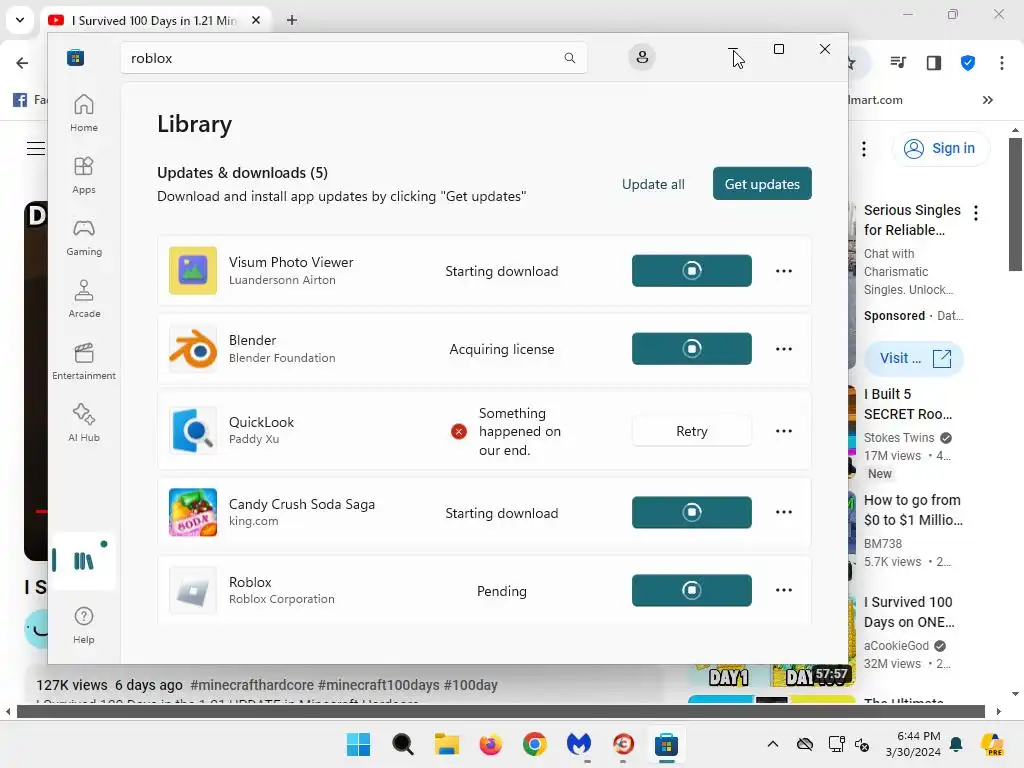Open "How to go from $0 to $1 Millio..." video
Screen dimensions: 1024x768
pyautogui.click(x=913, y=510)
